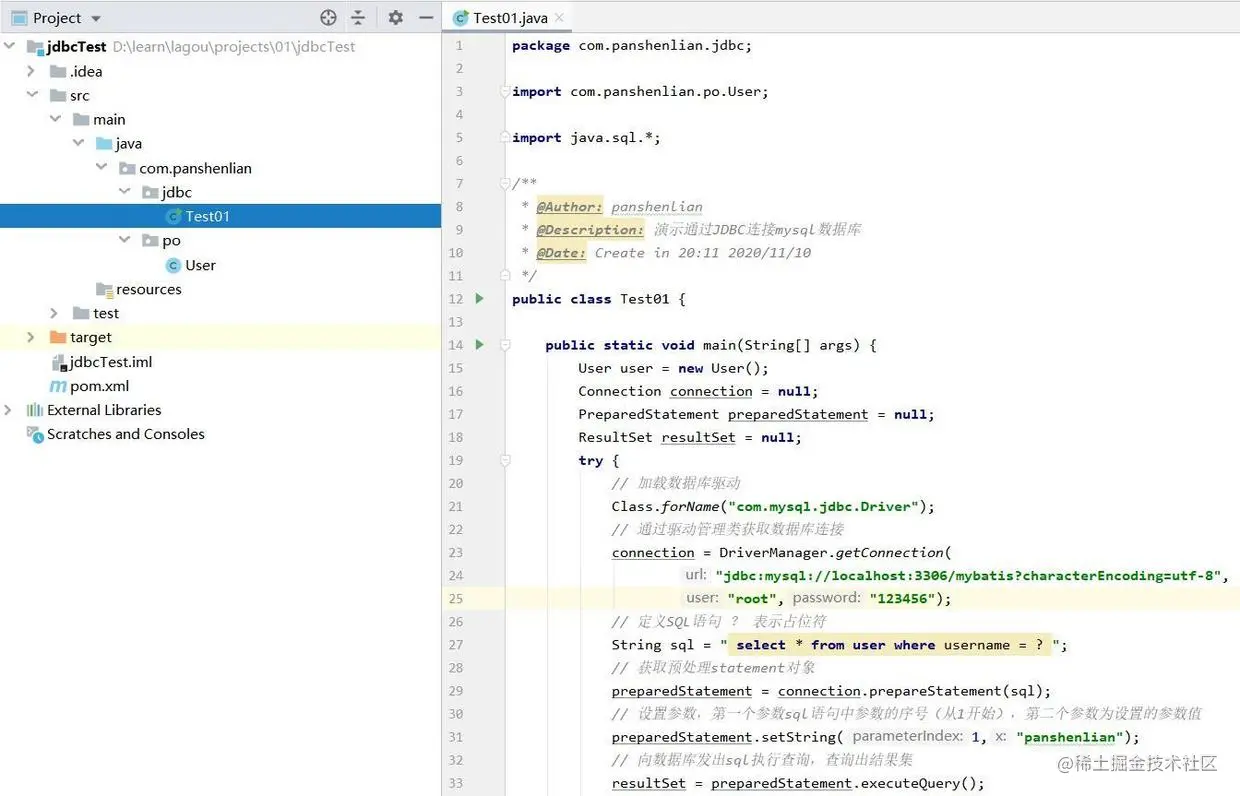The height and width of the screenshot is (796, 1240).
Task: Fold the Javadoc comment at line 7
Action: pos(505,183)
